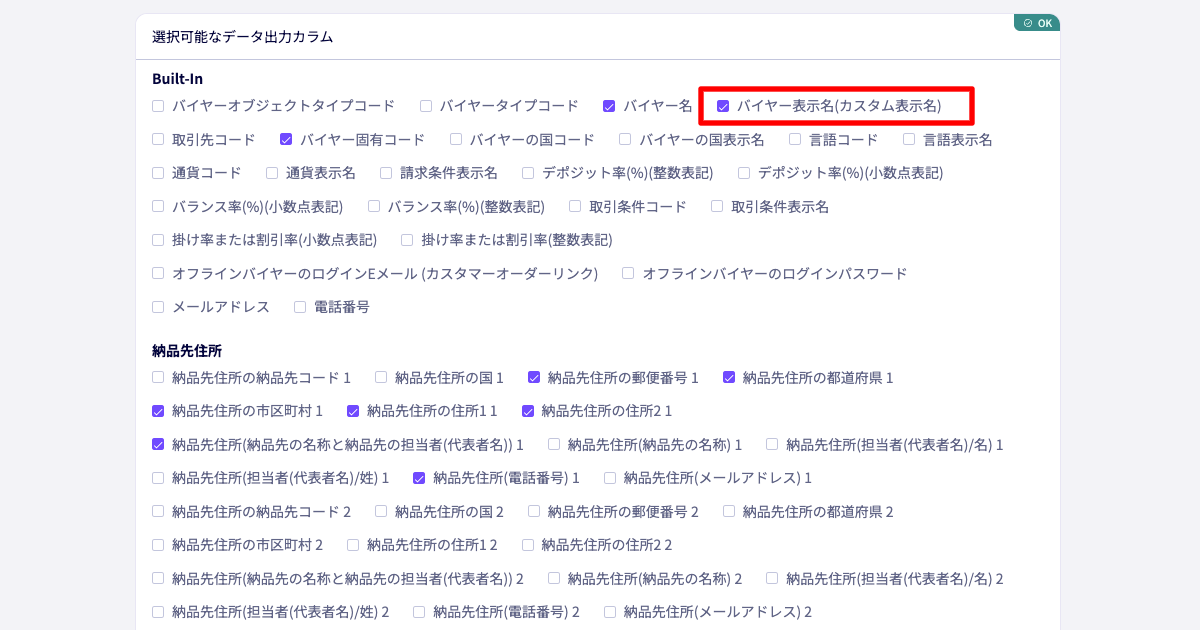Image resolution: width=1200 pixels, height=630 pixels.
Task: Select 納品先住所(担当者(代表者名)/名) 2 checkbox
Action: pyautogui.click(x=772, y=578)
